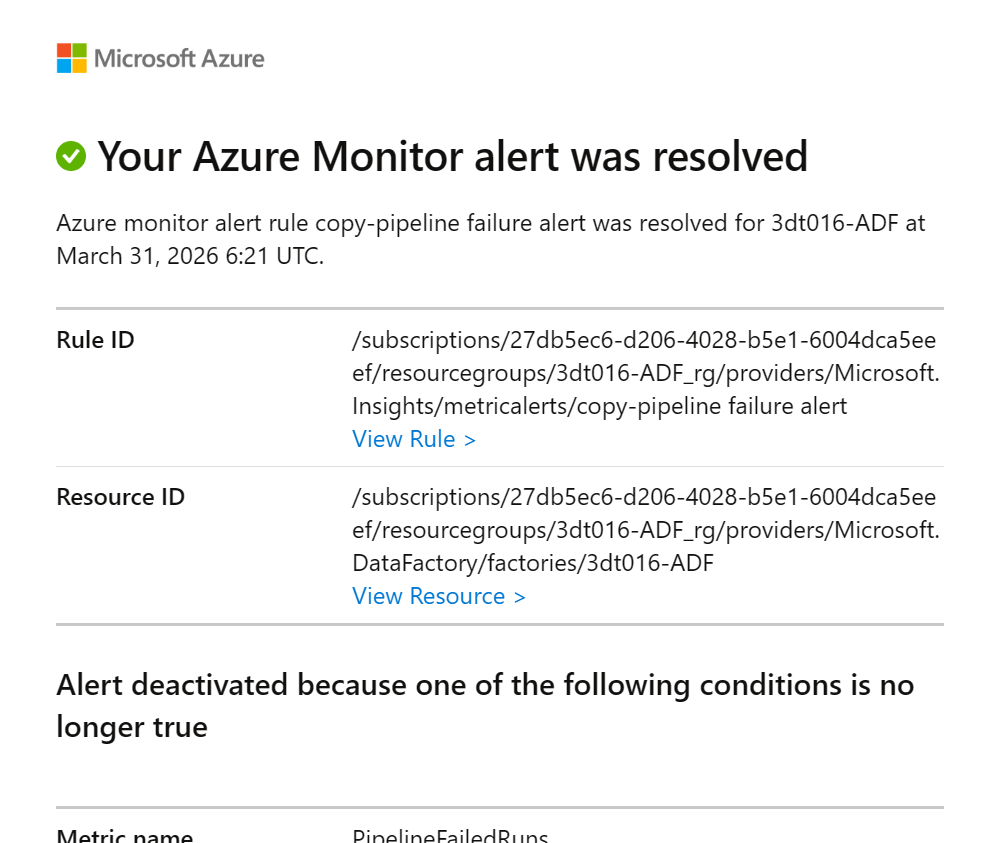
Task: Open the View Rule link
Action: click(x=404, y=439)
